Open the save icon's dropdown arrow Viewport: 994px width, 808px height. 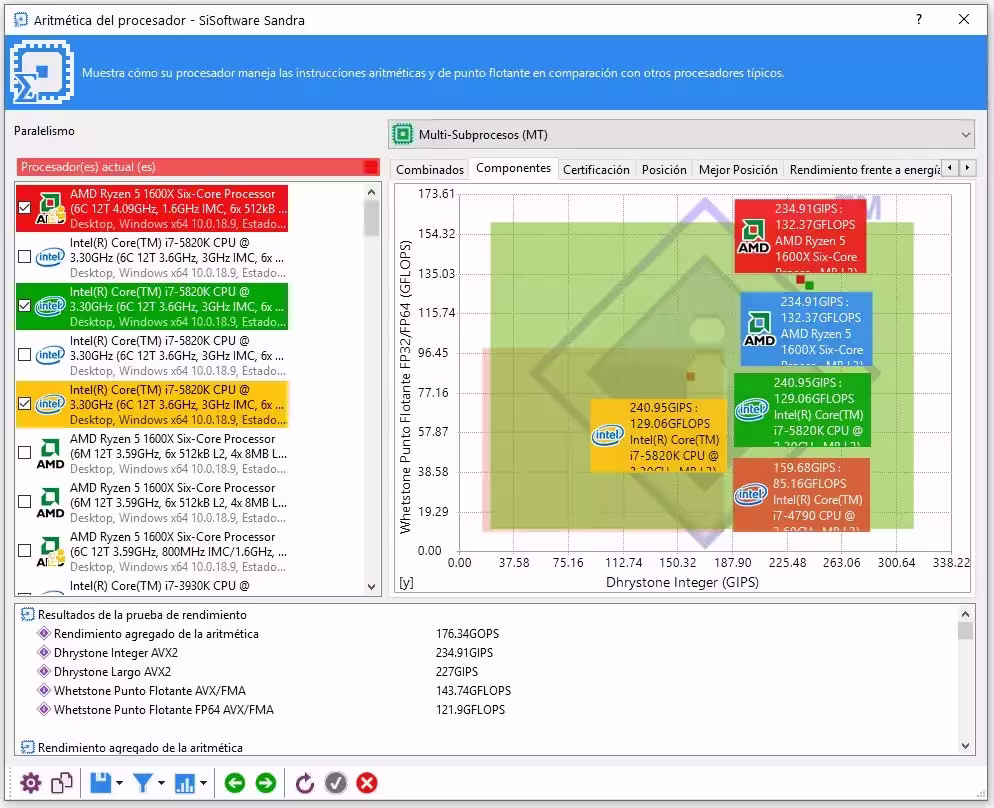pos(119,783)
